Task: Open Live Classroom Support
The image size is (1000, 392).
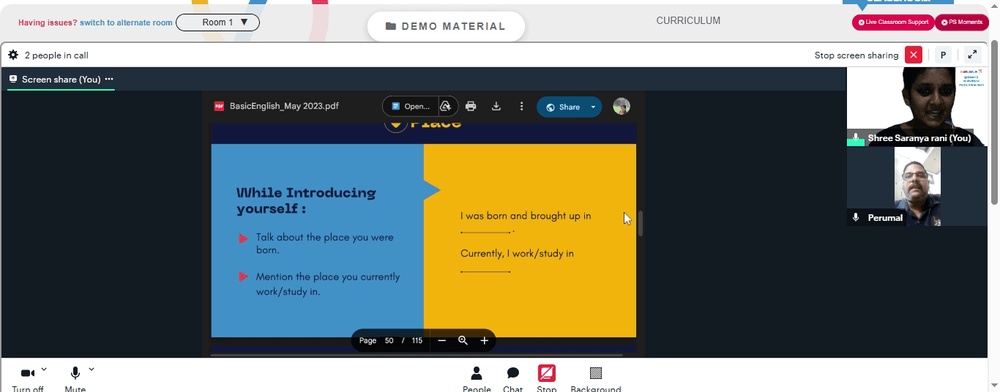Action: [893, 22]
